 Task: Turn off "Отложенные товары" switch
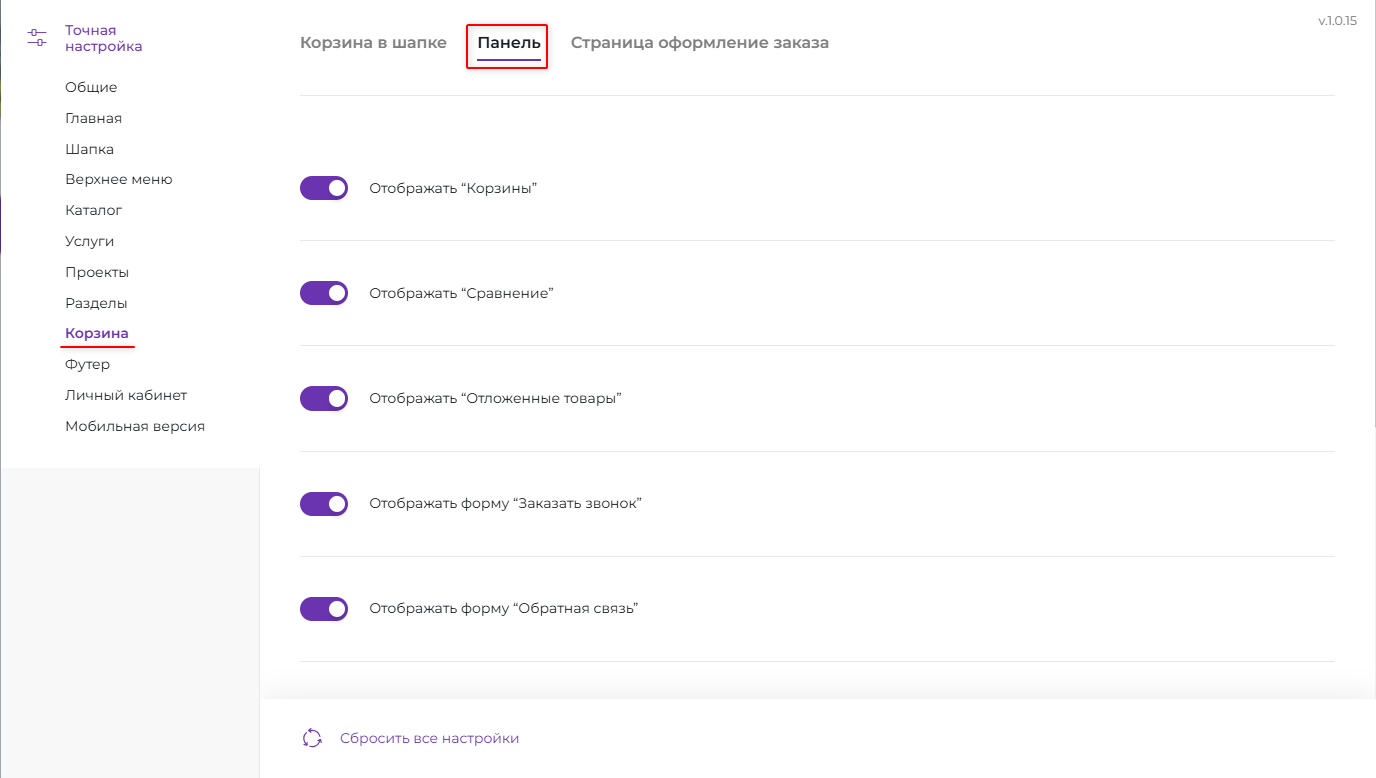point(324,398)
